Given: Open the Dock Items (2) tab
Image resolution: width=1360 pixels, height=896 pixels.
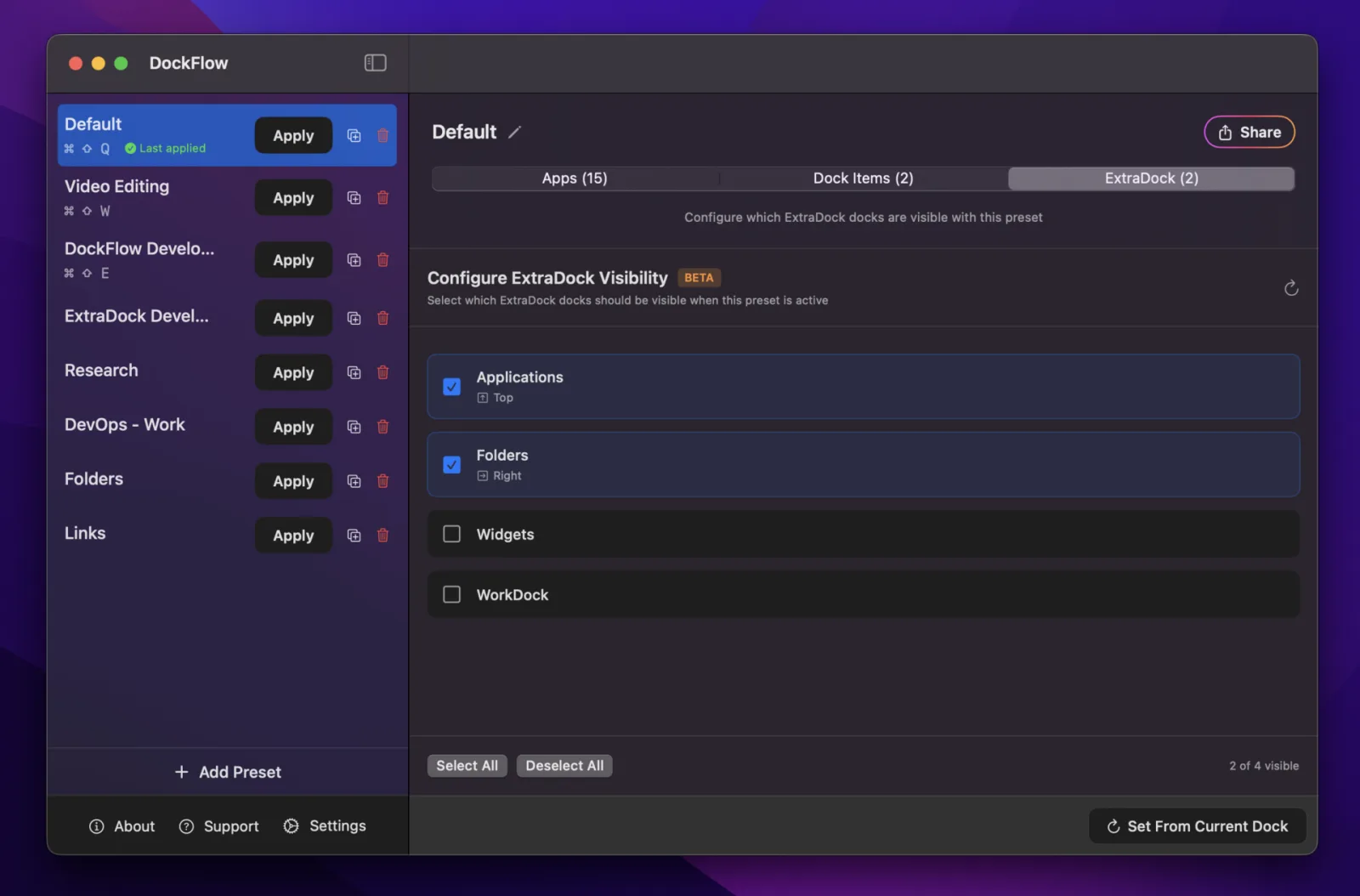Looking at the screenshot, I should click(x=863, y=179).
